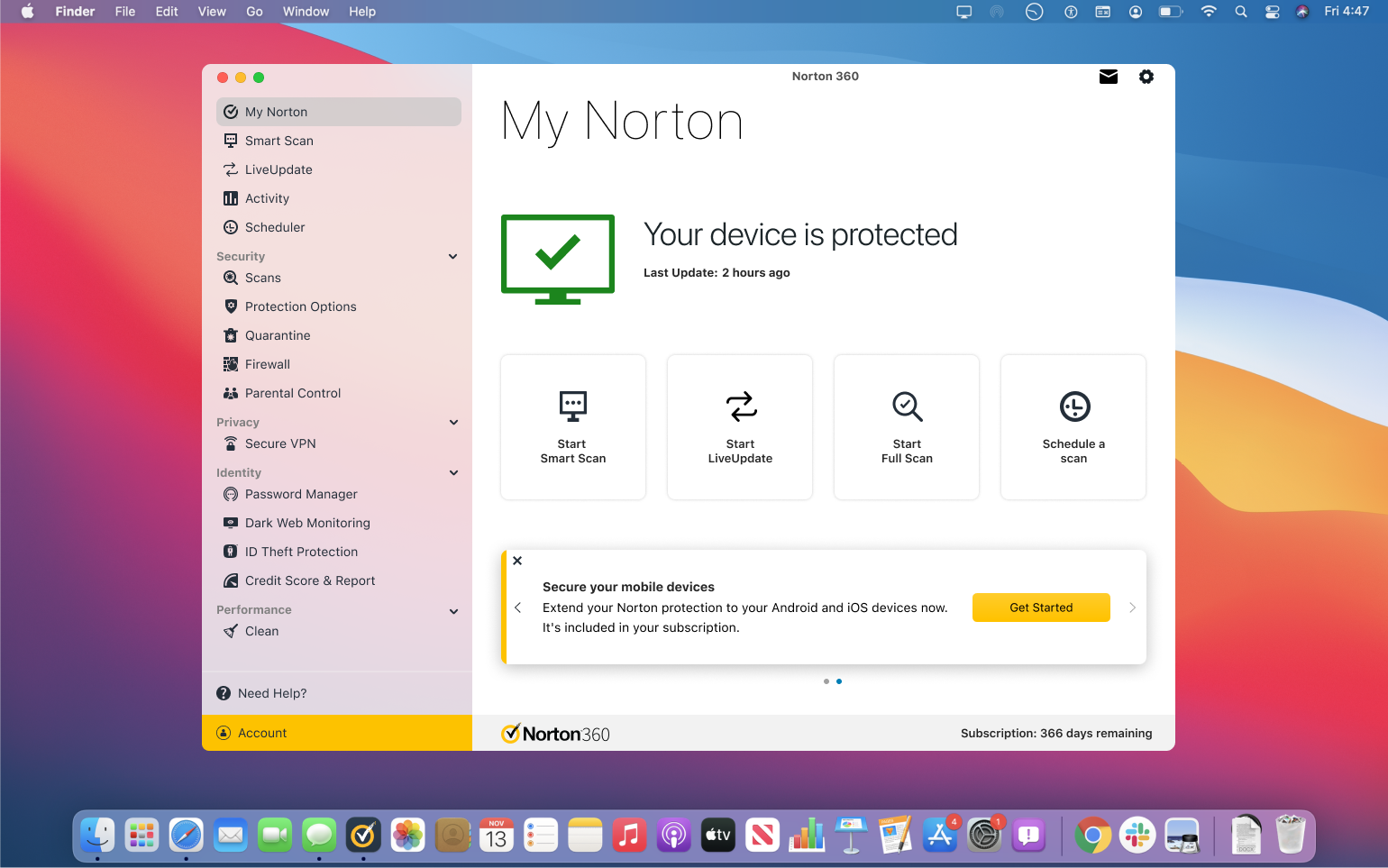1388x868 pixels.
Task: Open Finder from the Dock
Action: (x=97, y=836)
